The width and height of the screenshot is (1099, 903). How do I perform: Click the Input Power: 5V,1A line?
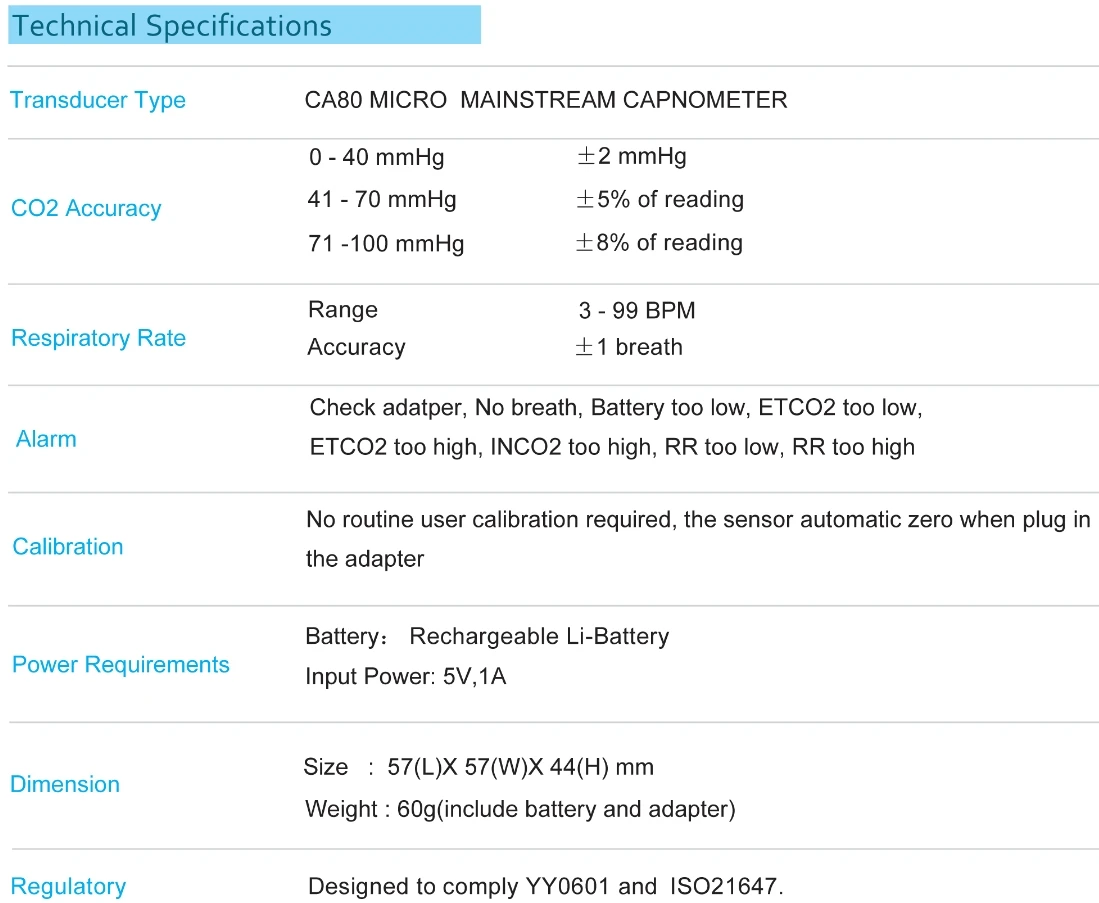406,677
